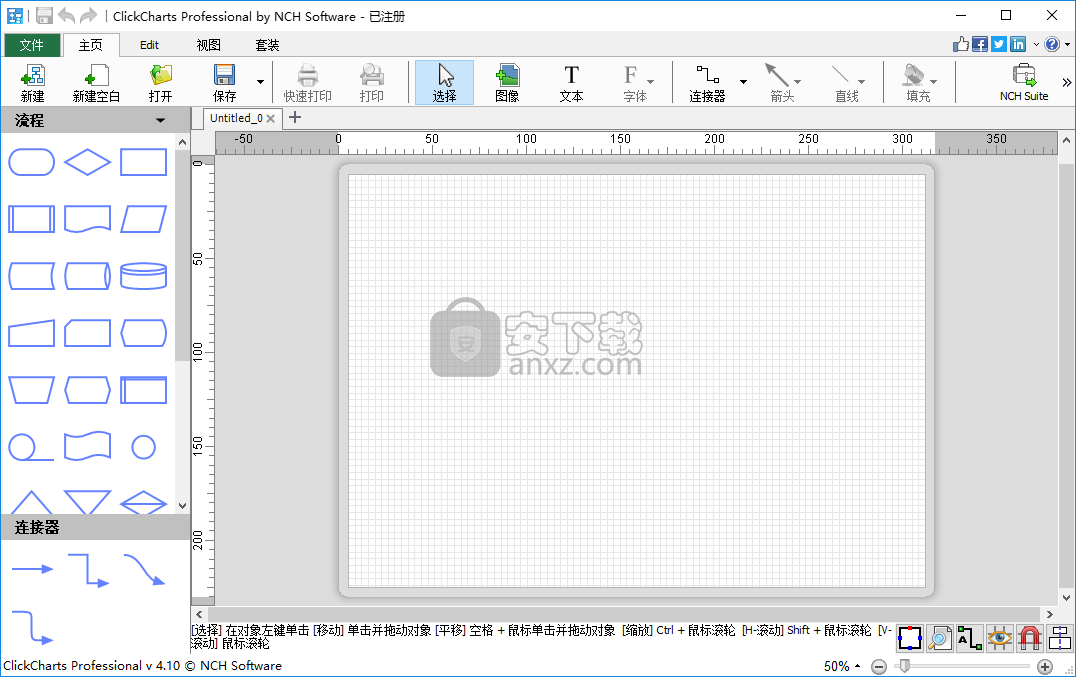
Task: Click the 字体 font tool
Action: coord(635,82)
